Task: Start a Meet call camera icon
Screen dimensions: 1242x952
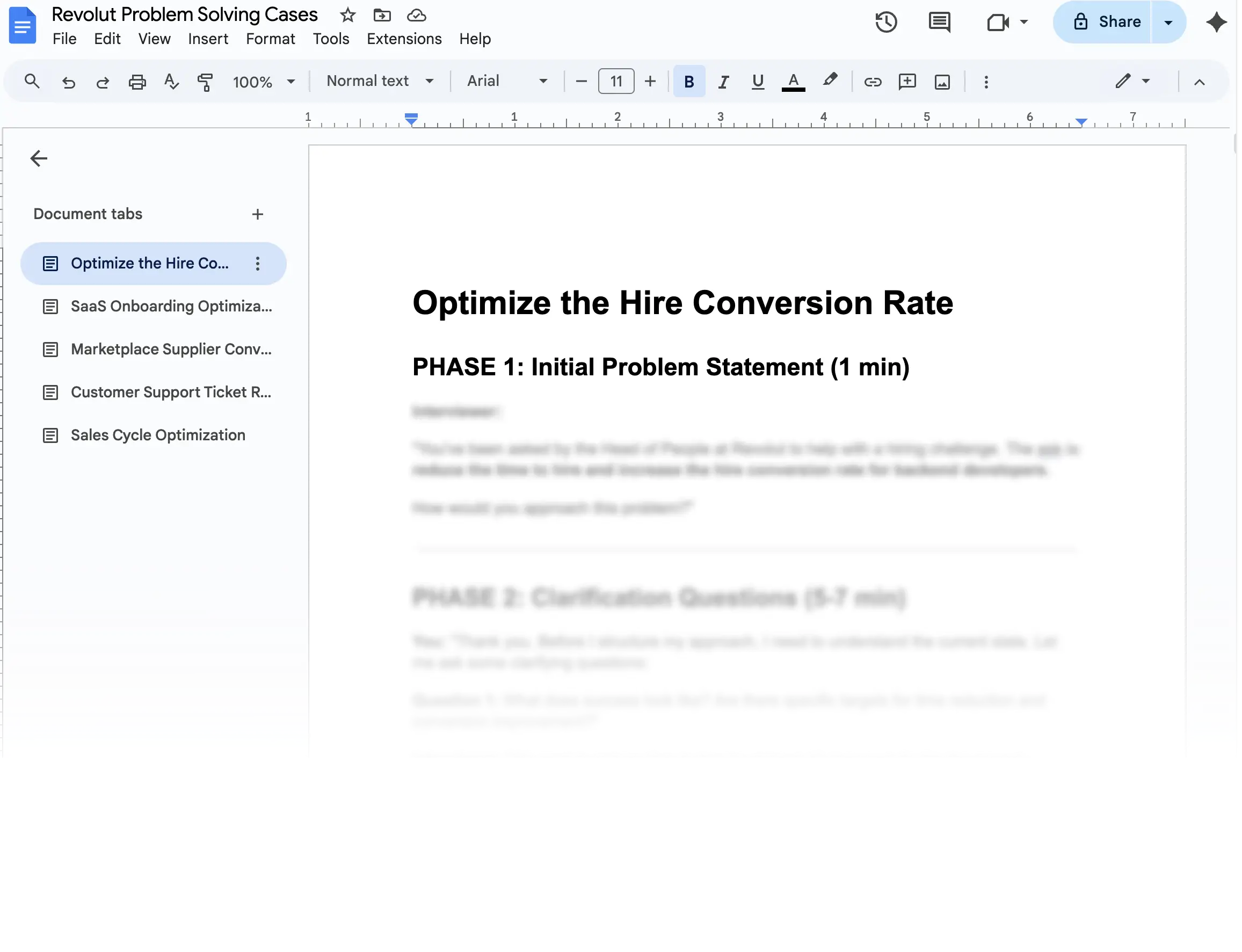Action: [998, 22]
